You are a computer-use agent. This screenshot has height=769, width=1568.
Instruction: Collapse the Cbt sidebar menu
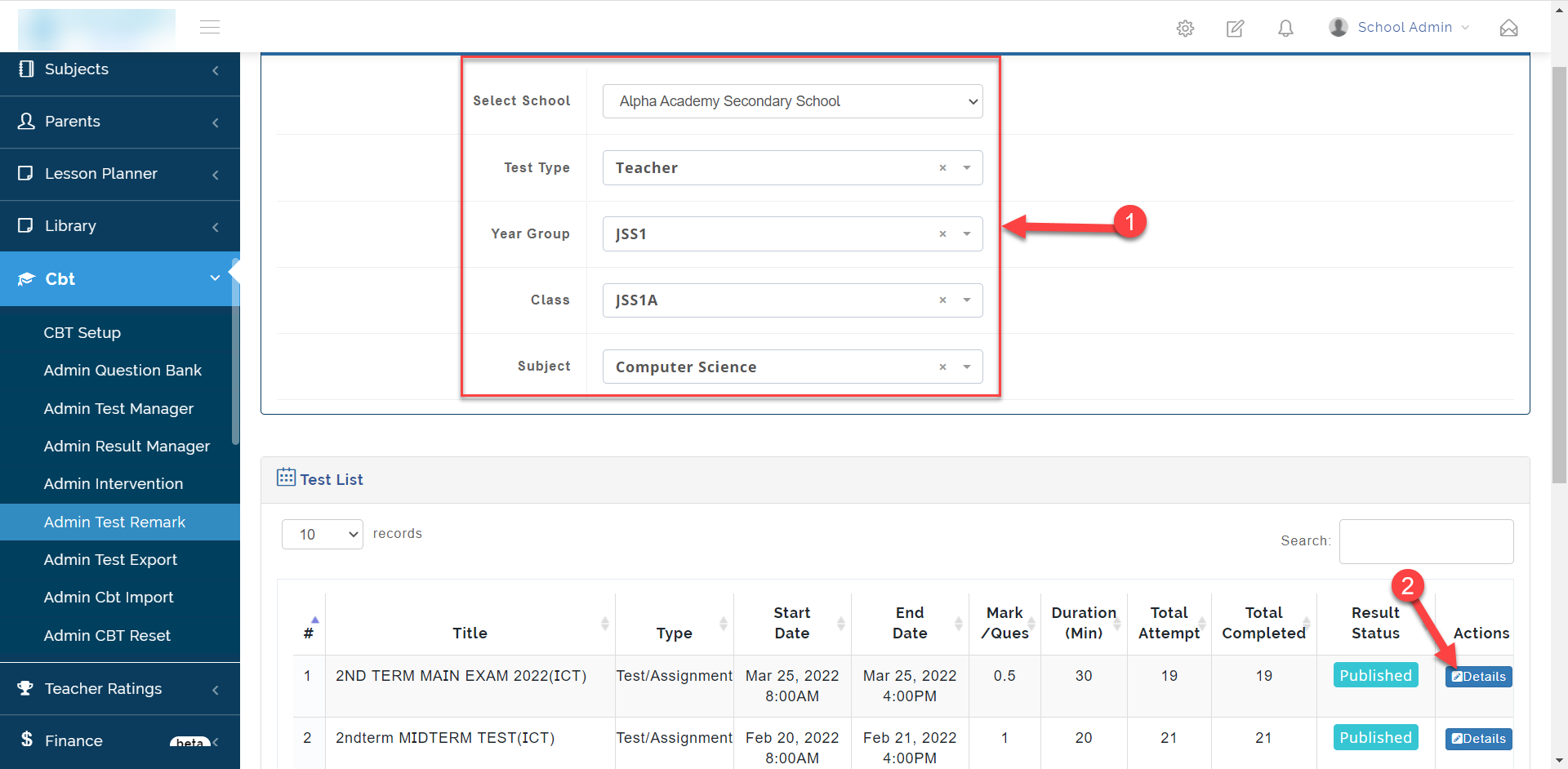pos(215,278)
